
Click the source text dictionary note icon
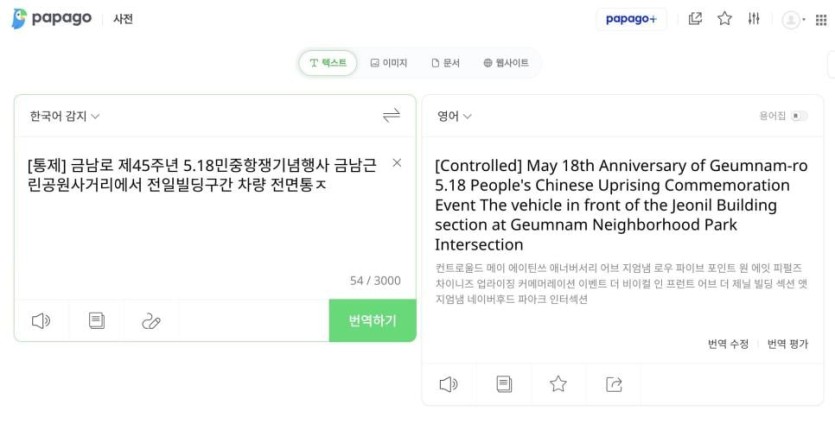coord(97,321)
